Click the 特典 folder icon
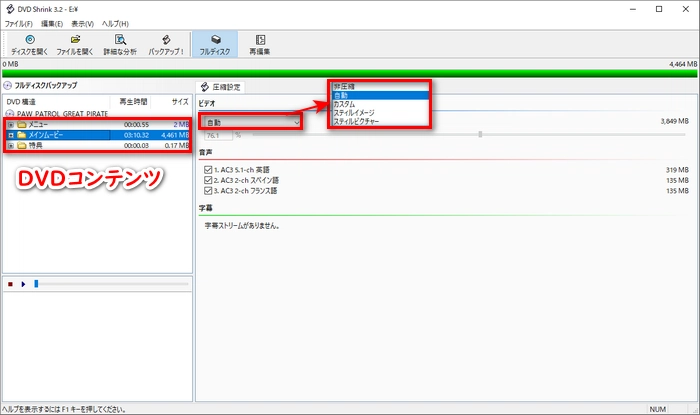Viewport: 700px width, 415px height. pyautogui.click(x=21, y=145)
